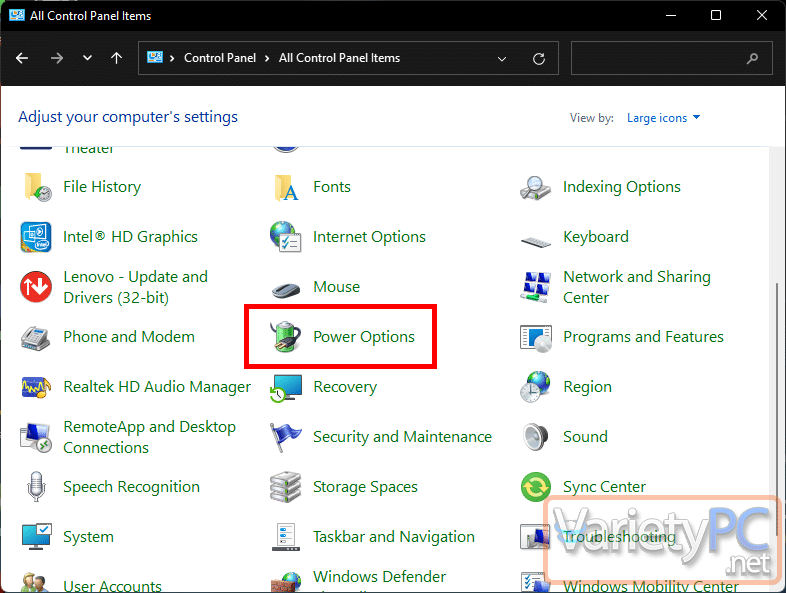Click the Realtek HD Audio Manager label
Viewport: 786px width, 593px height.
(x=157, y=387)
